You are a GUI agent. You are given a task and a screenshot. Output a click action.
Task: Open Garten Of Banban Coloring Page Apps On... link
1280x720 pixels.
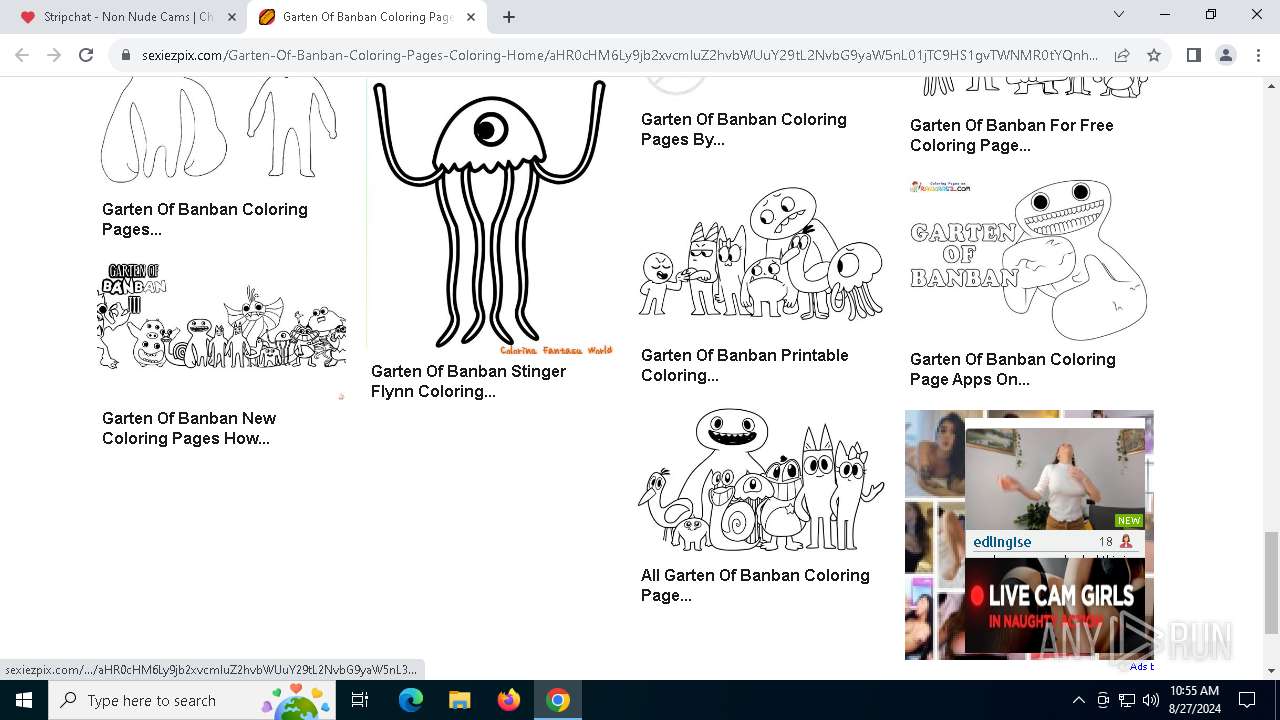click(x=1013, y=369)
